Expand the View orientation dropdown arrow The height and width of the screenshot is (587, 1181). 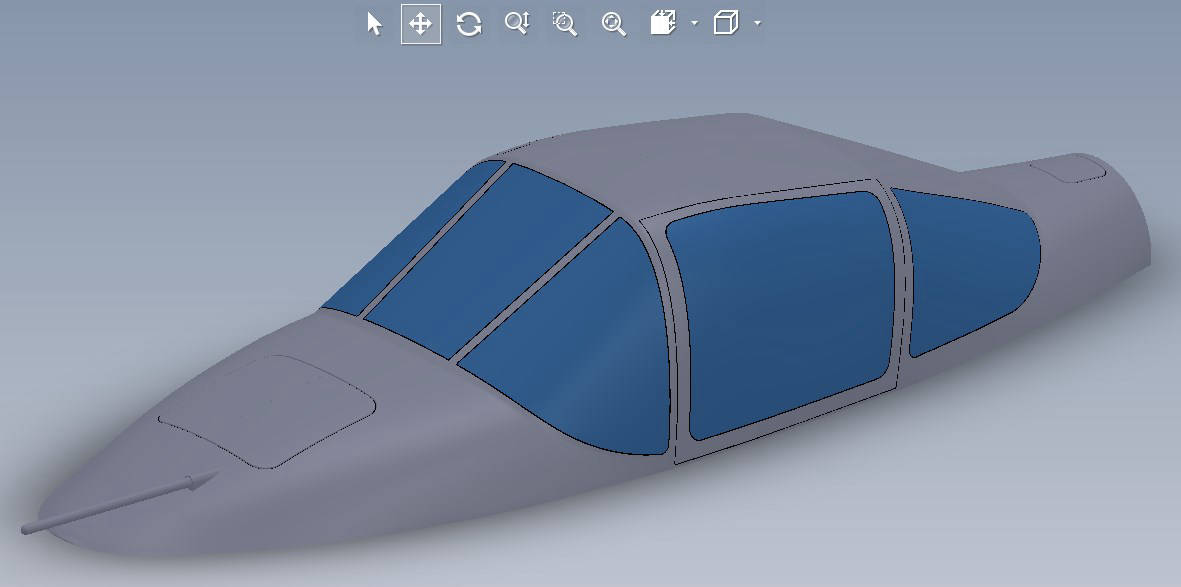click(694, 23)
